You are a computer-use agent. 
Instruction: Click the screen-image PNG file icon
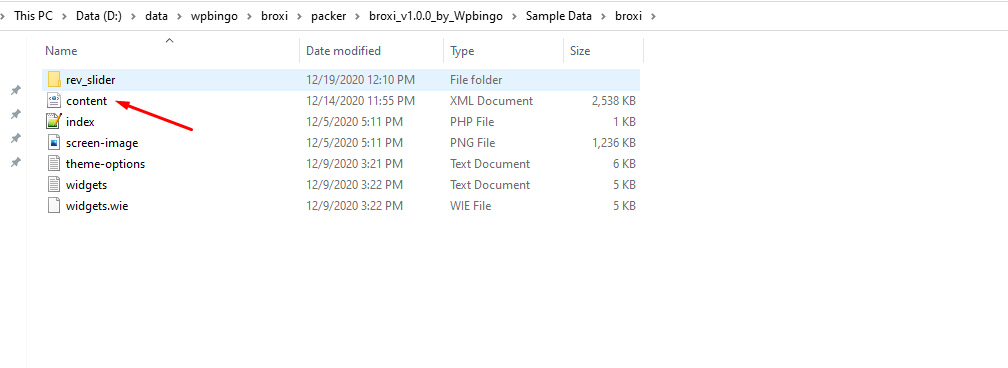click(x=54, y=143)
